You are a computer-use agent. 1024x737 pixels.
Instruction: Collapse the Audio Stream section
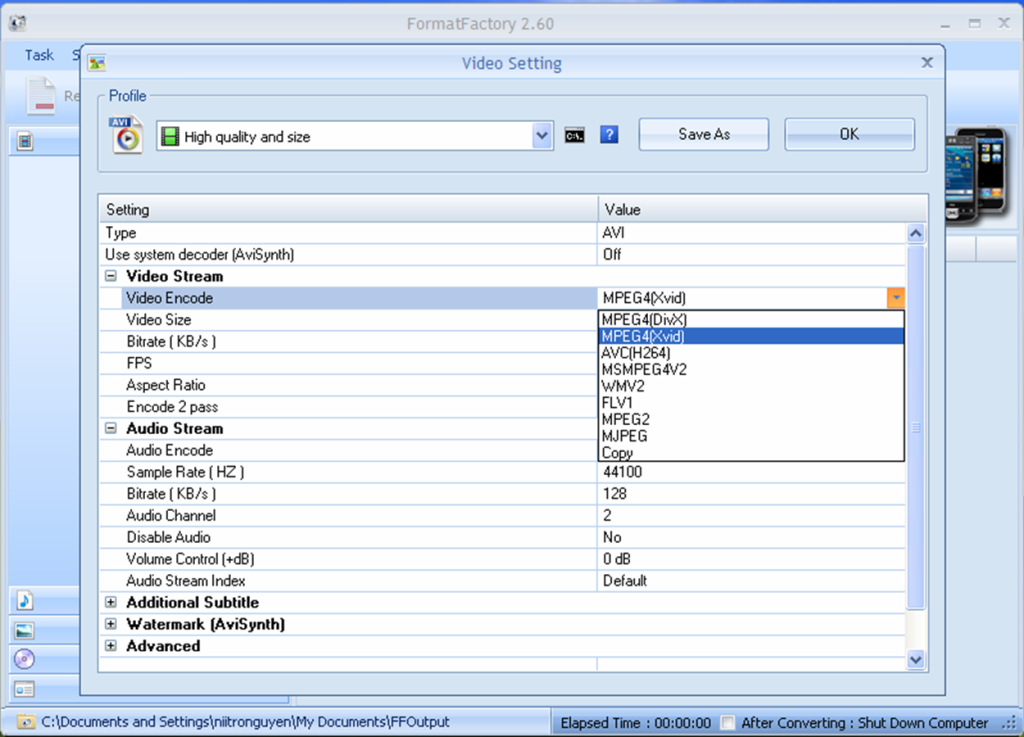point(111,428)
